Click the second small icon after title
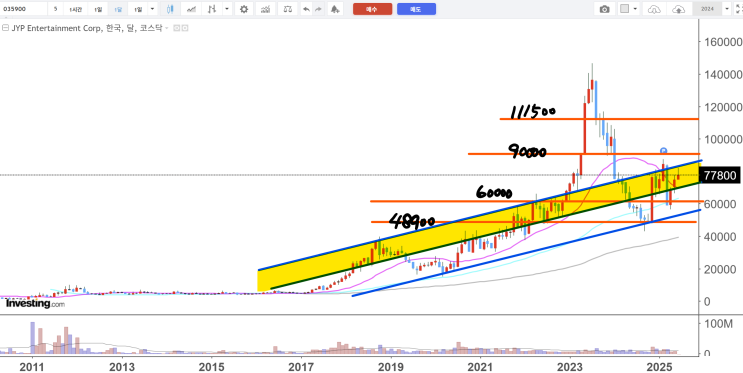743x373 pixels. coord(185,28)
